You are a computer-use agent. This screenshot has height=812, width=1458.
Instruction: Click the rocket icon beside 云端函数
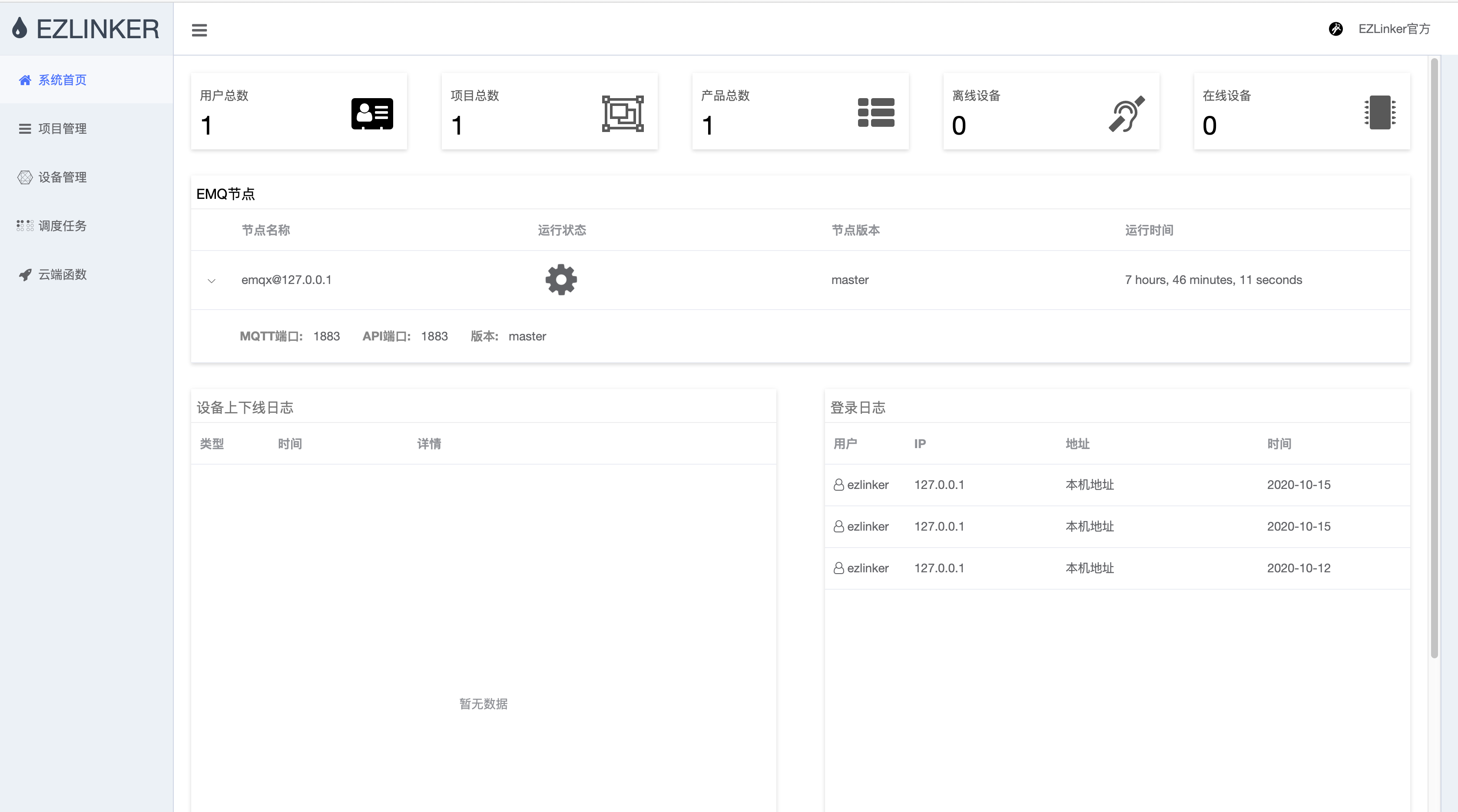[25, 274]
